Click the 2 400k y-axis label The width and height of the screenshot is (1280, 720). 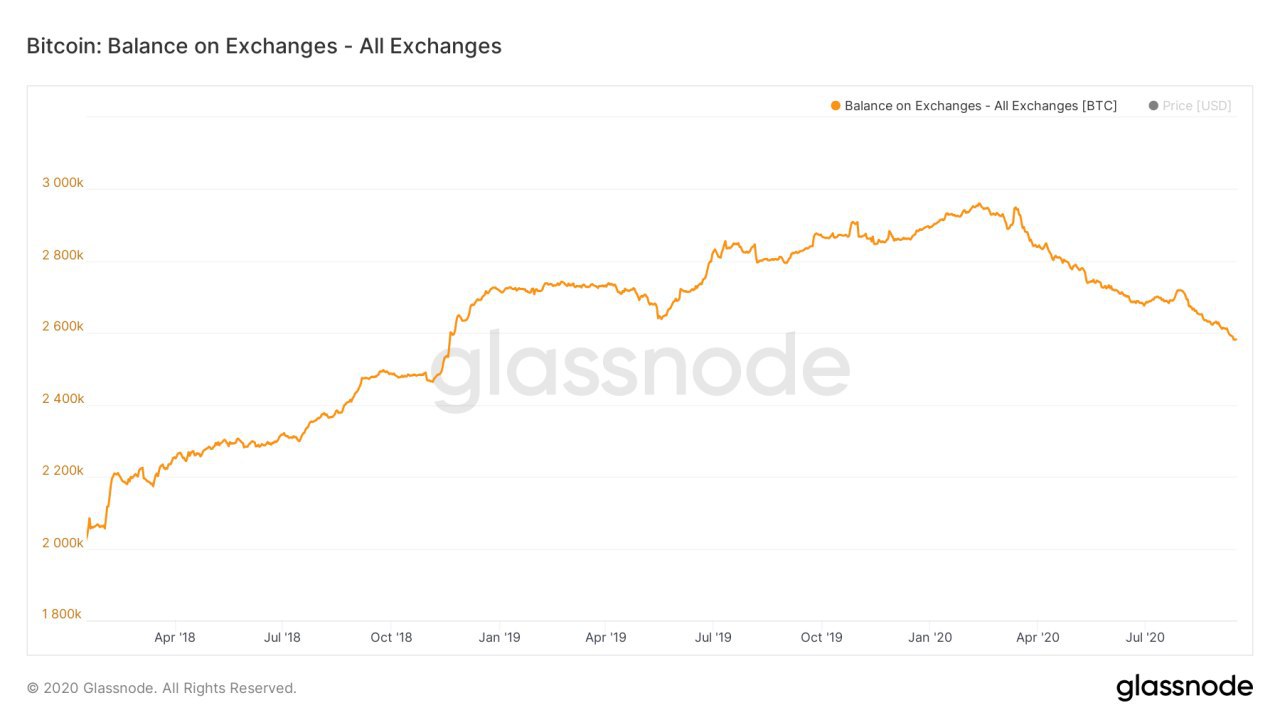tap(62, 399)
